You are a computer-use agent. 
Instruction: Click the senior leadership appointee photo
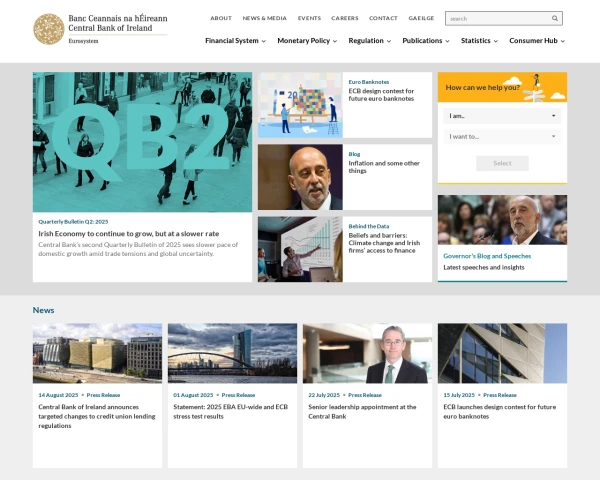(367, 353)
